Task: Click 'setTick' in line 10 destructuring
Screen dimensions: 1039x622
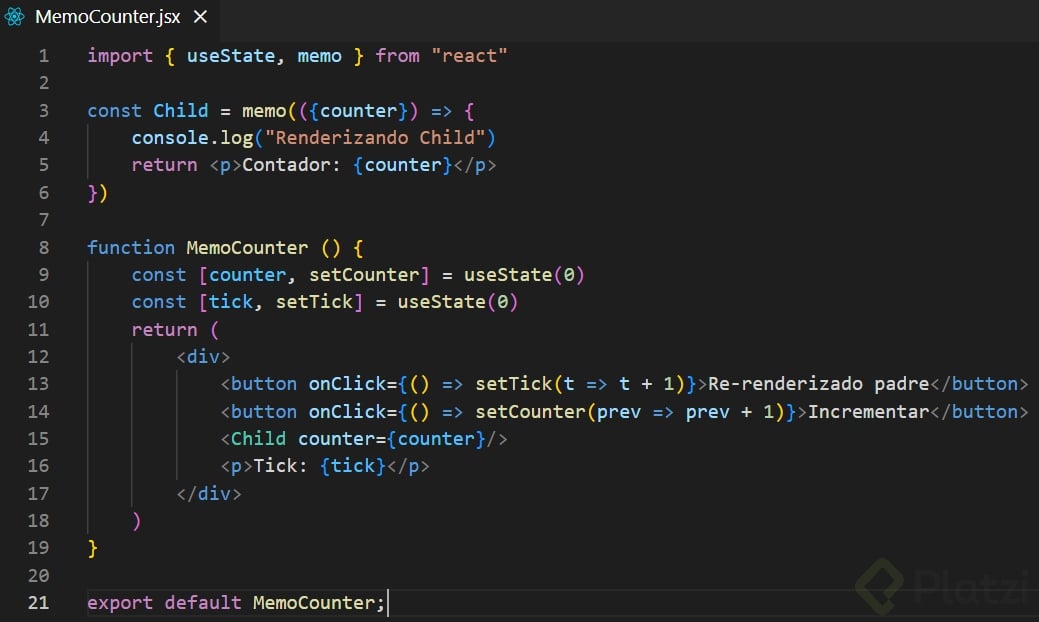Action: pos(315,302)
